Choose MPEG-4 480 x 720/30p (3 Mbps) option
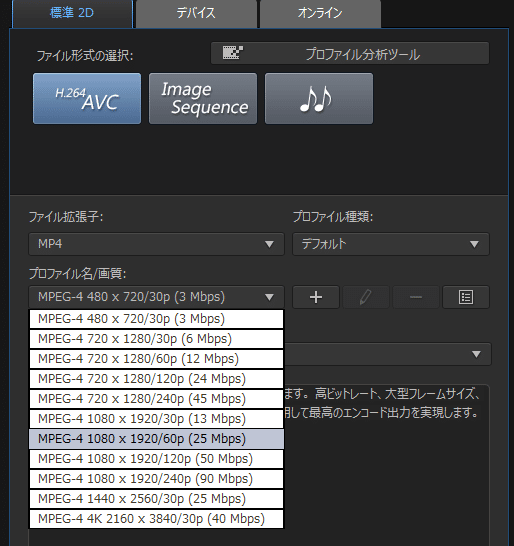 pyautogui.click(x=156, y=319)
